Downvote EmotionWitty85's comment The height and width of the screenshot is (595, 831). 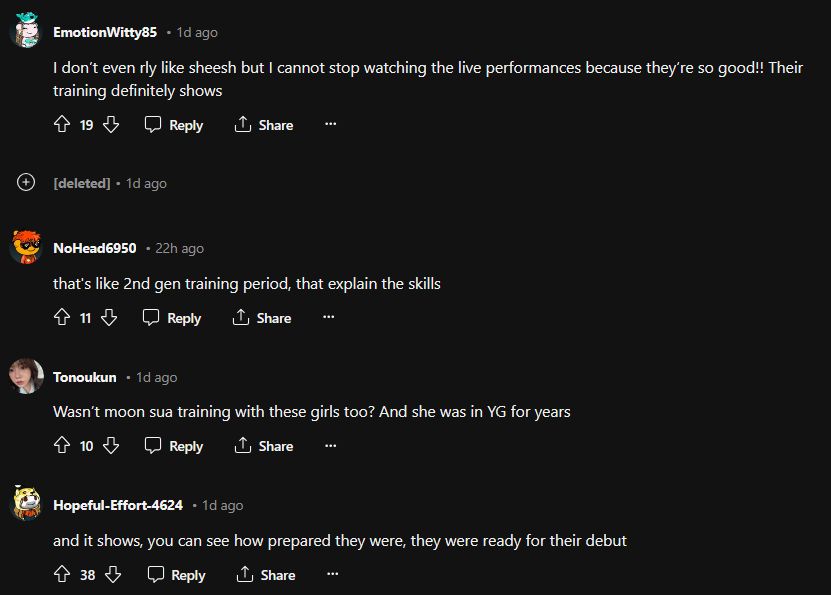tap(111, 125)
